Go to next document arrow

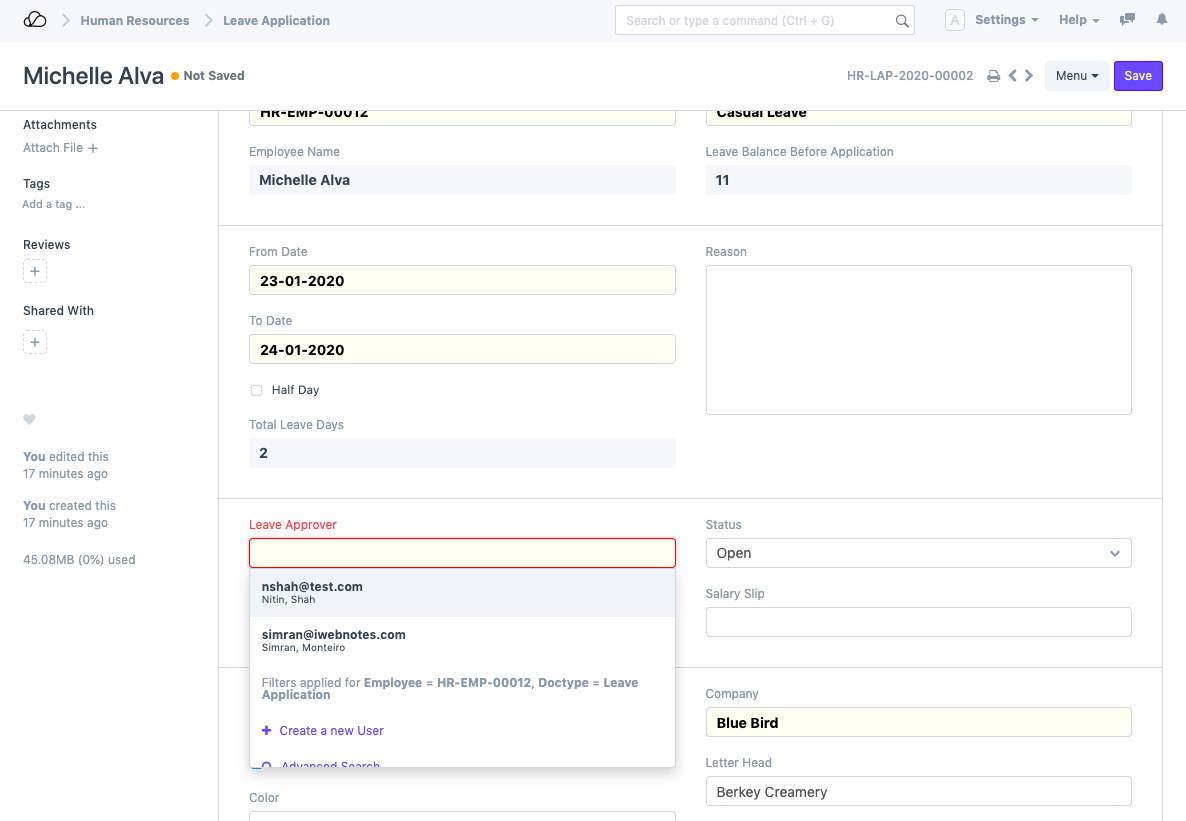point(1029,76)
